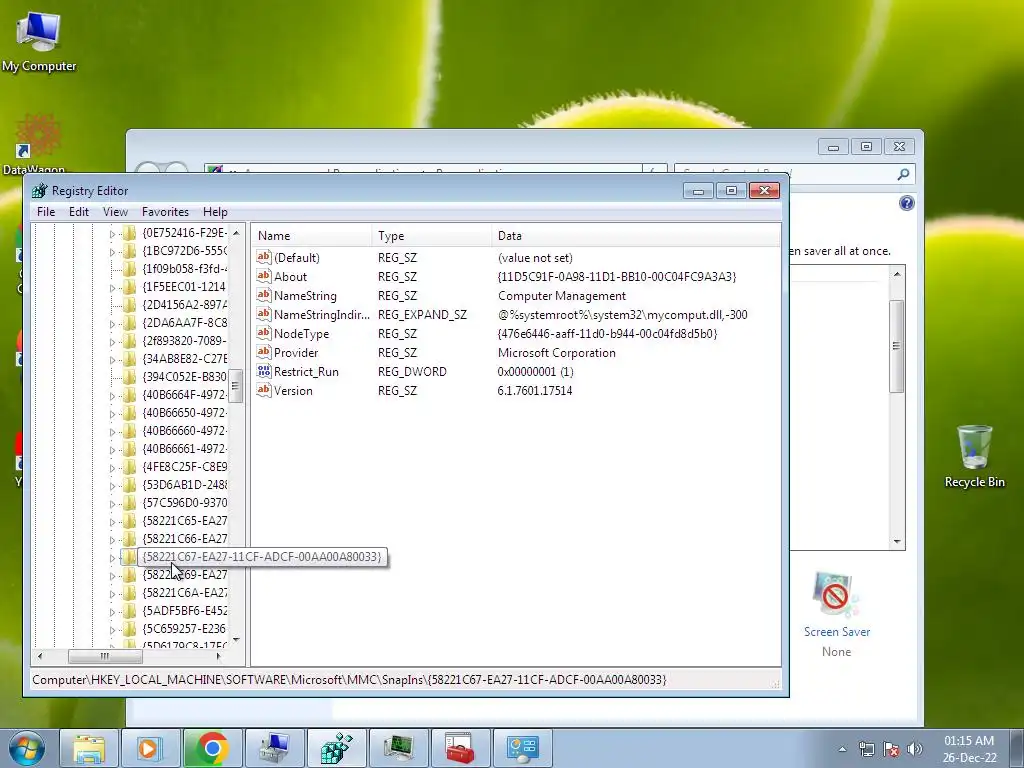This screenshot has width=1024, height=768.
Task: Click the Version string value icon
Action: (263, 390)
